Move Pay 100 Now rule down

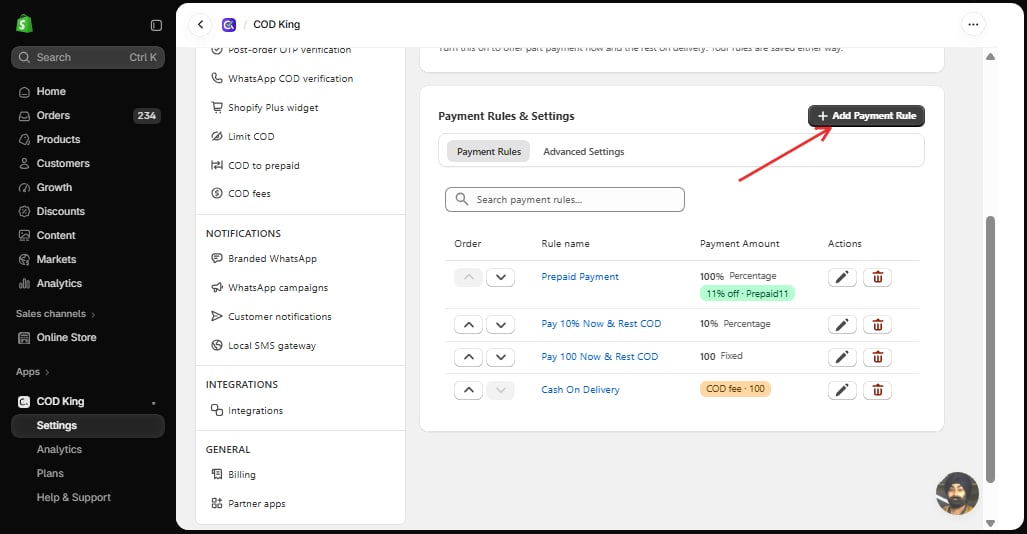click(500, 357)
